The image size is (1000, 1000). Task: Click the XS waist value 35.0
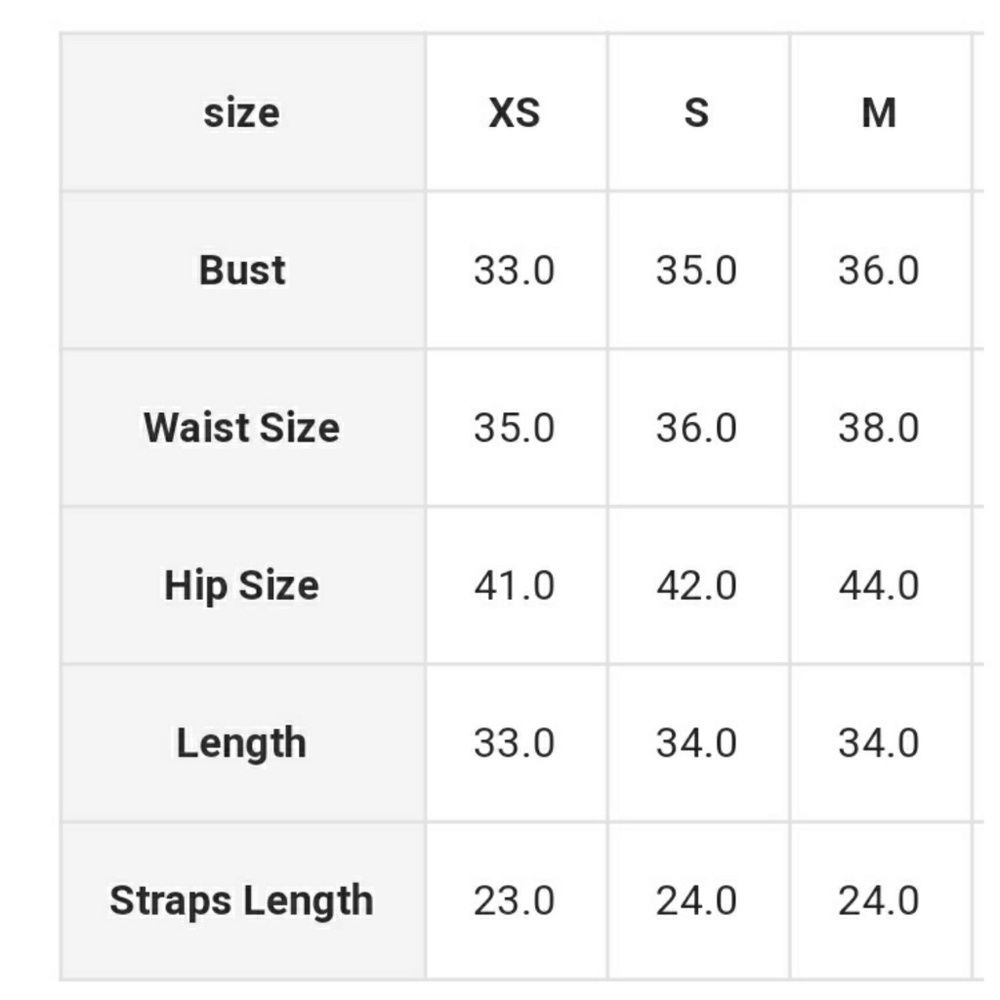tap(514, 428)
